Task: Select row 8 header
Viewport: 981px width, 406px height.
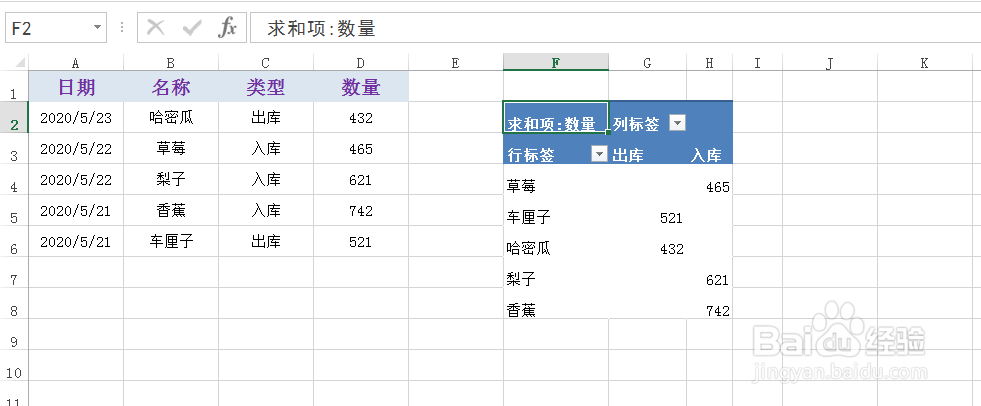Action: pos(14,304)
